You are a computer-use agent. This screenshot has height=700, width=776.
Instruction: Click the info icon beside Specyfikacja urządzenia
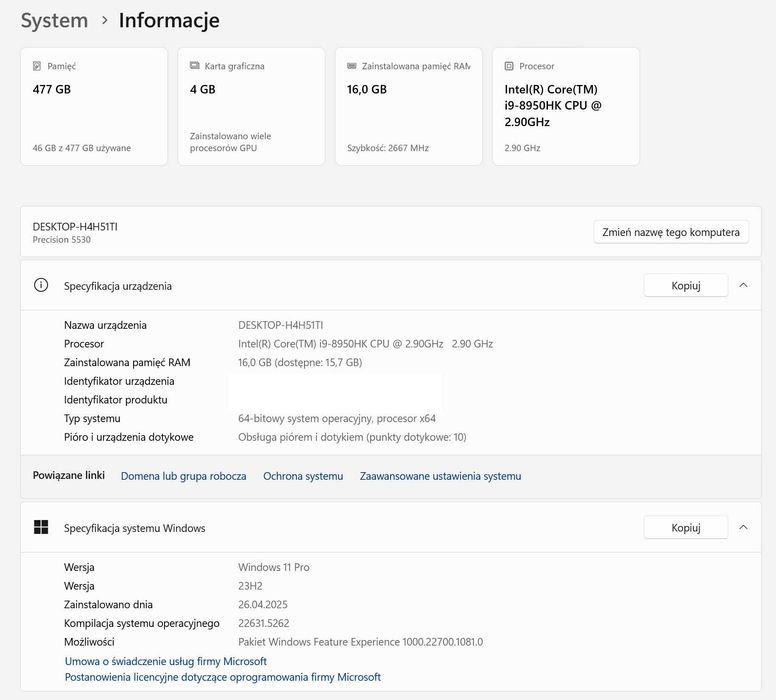click(x=41, y=285)
